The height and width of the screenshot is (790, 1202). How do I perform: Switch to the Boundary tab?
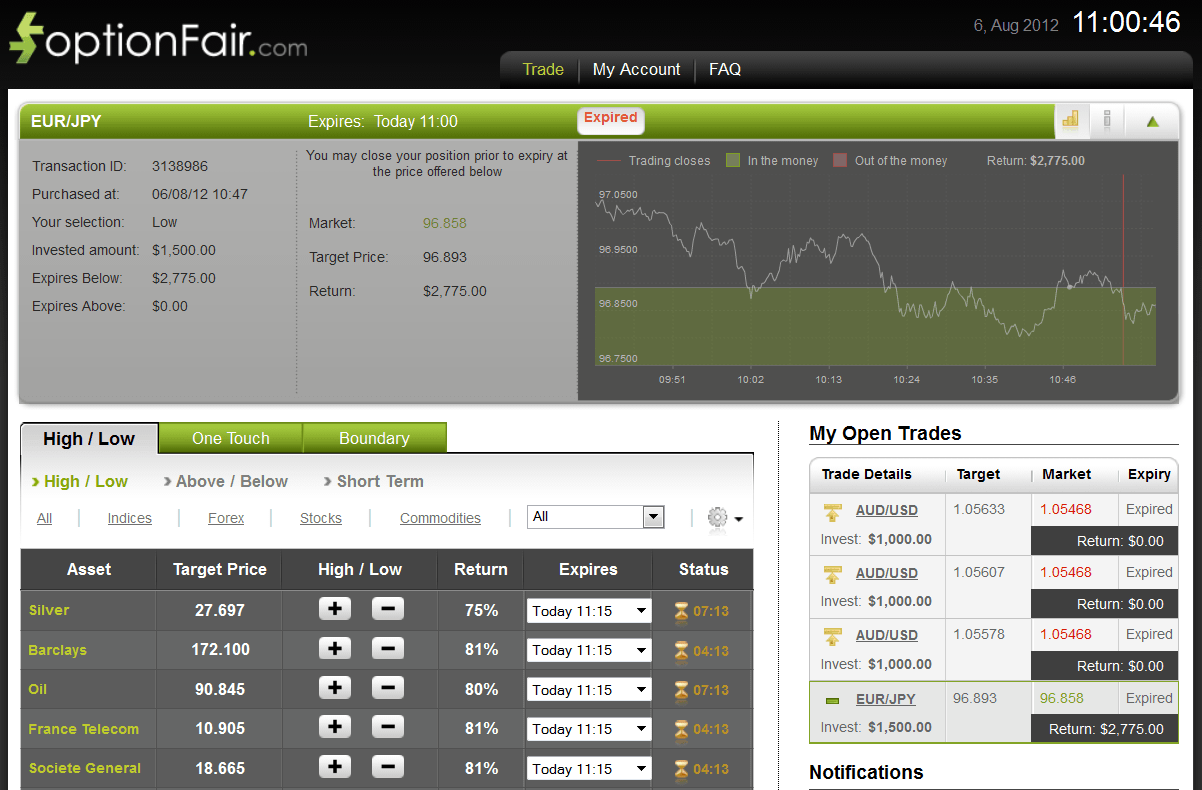(374, 438)
